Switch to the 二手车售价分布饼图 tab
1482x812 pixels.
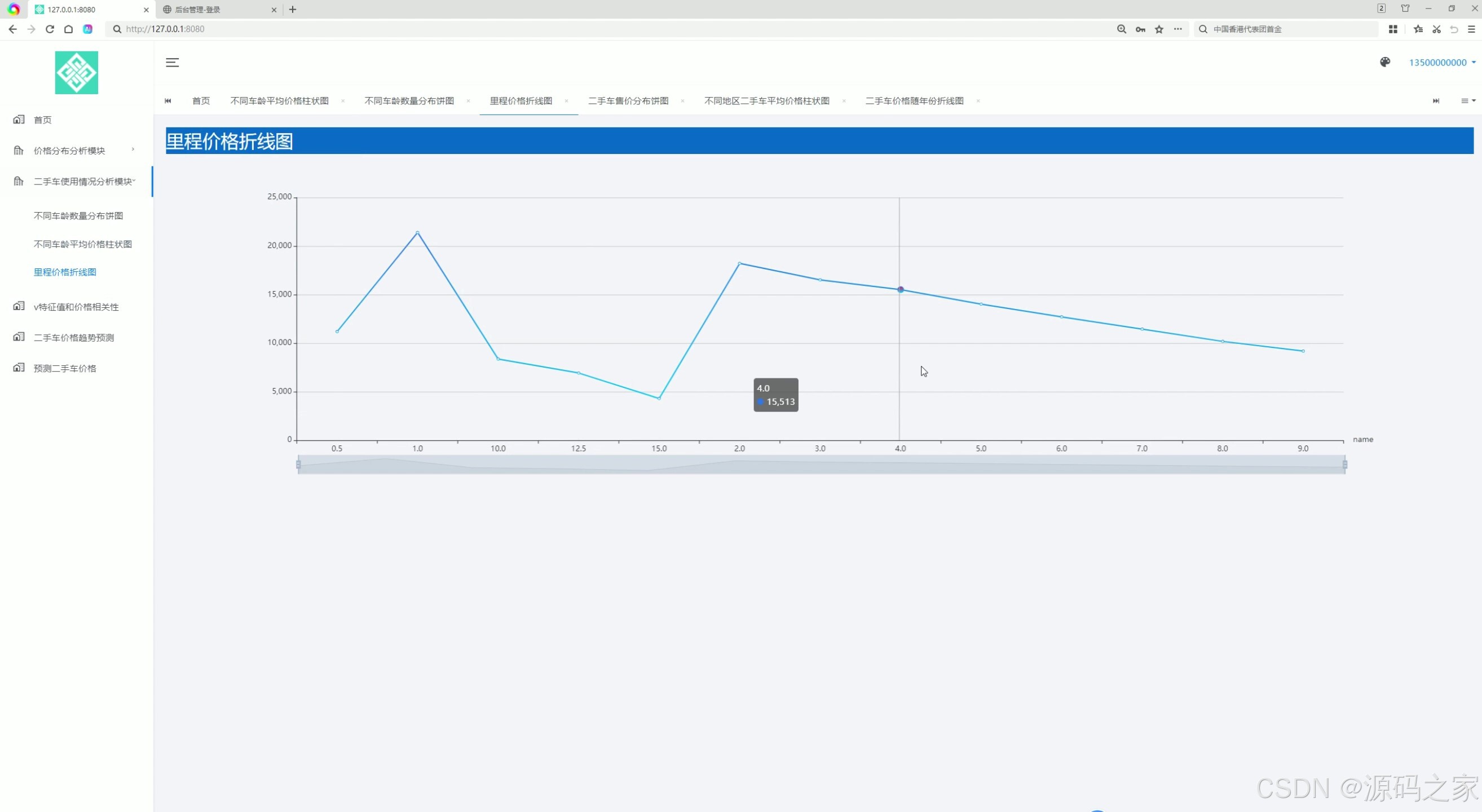click(628, 100)
